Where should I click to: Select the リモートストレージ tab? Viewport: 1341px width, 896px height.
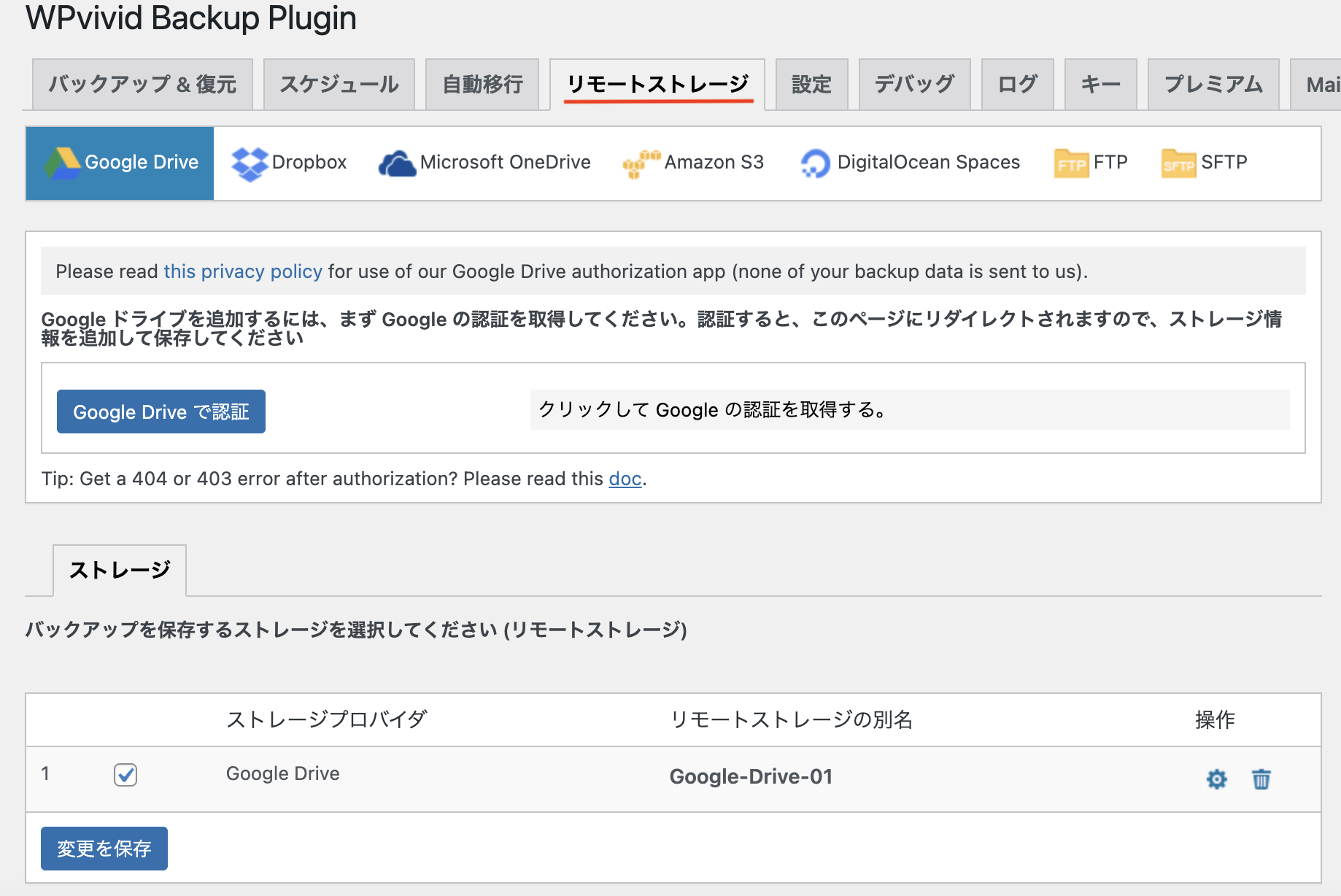coord(657,85)
